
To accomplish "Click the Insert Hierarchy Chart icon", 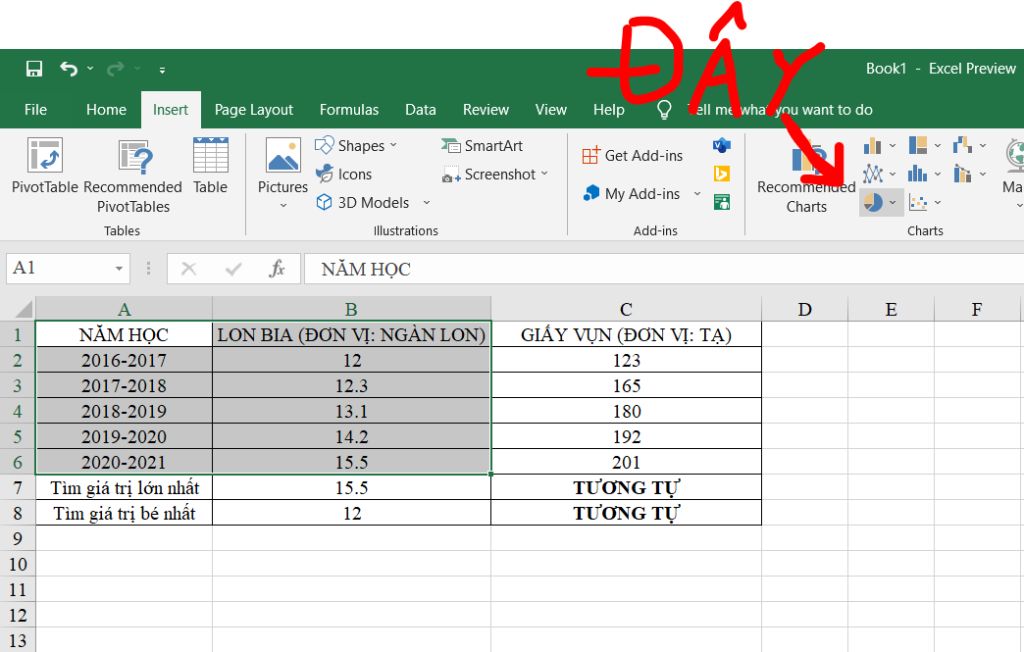I will (x=918, y=145).
